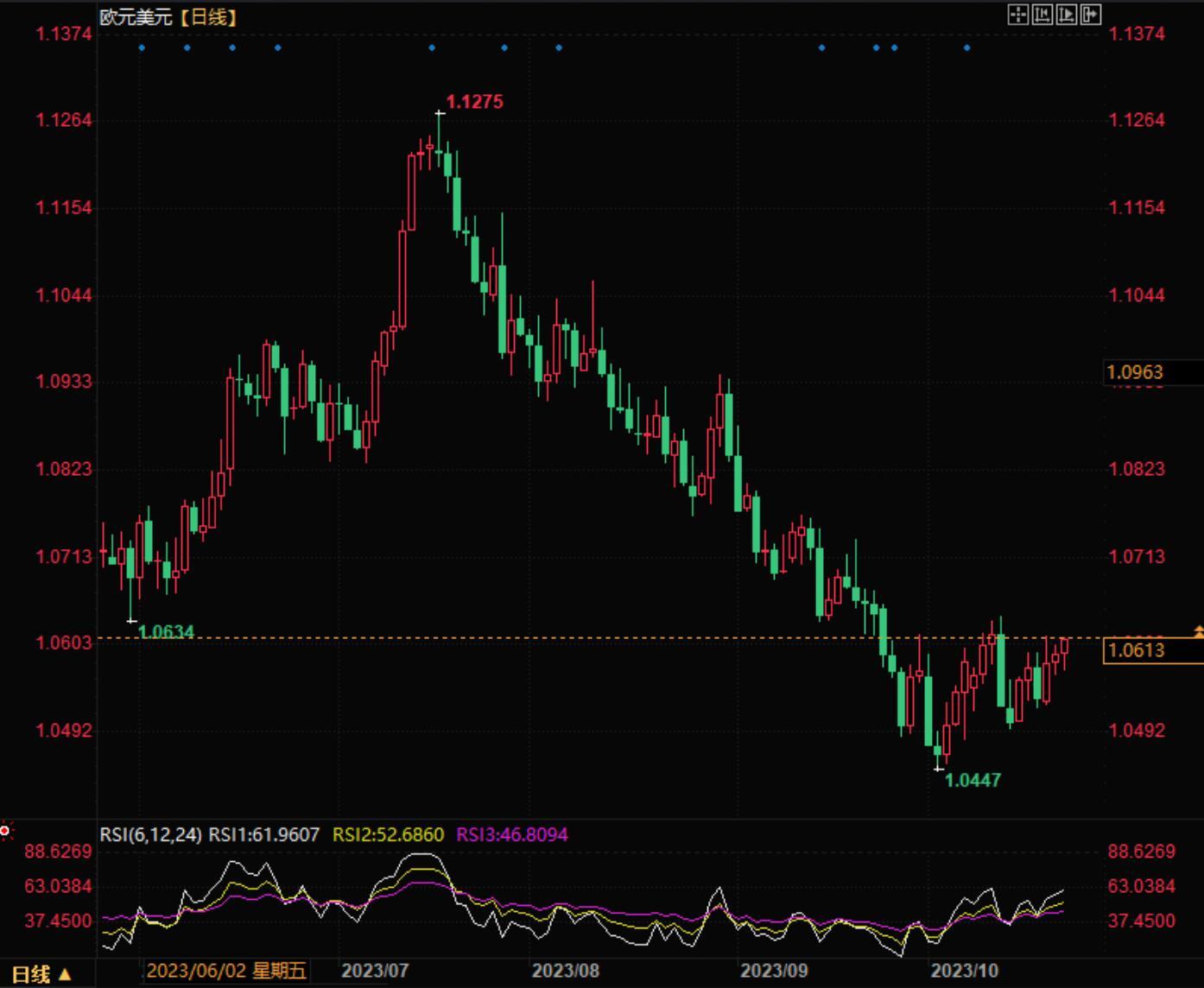Click the chart play-forward icon
Image resolution: width=1204 pixels, height=988 pixels.
[x=1067, y=15]
